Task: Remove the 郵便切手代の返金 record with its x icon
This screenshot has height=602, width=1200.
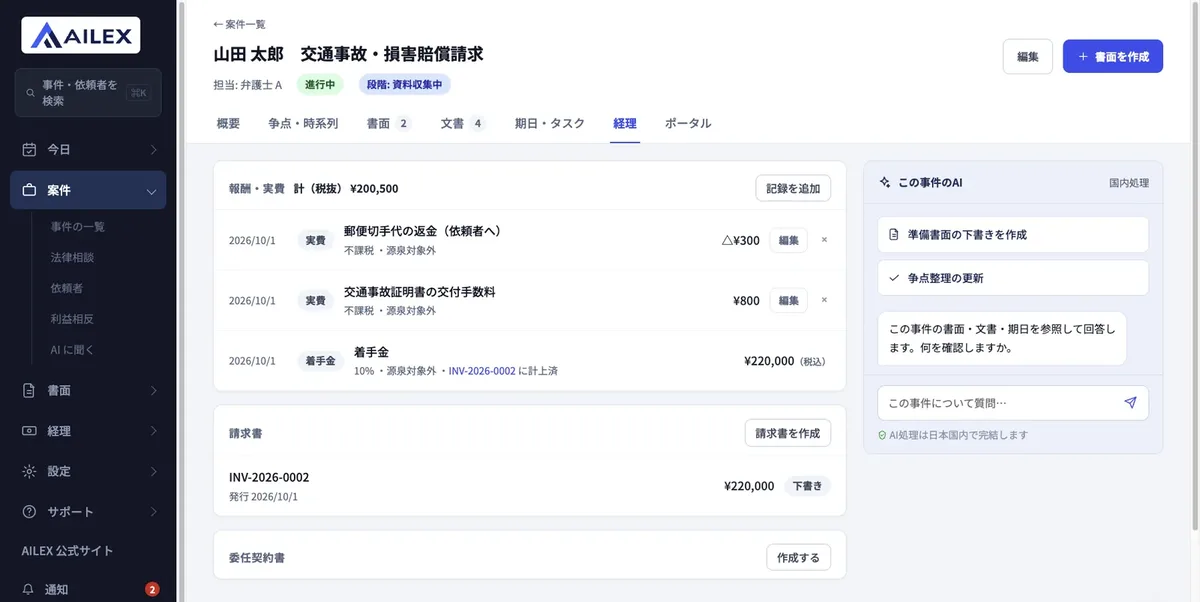Action: [x=824, y=240]
